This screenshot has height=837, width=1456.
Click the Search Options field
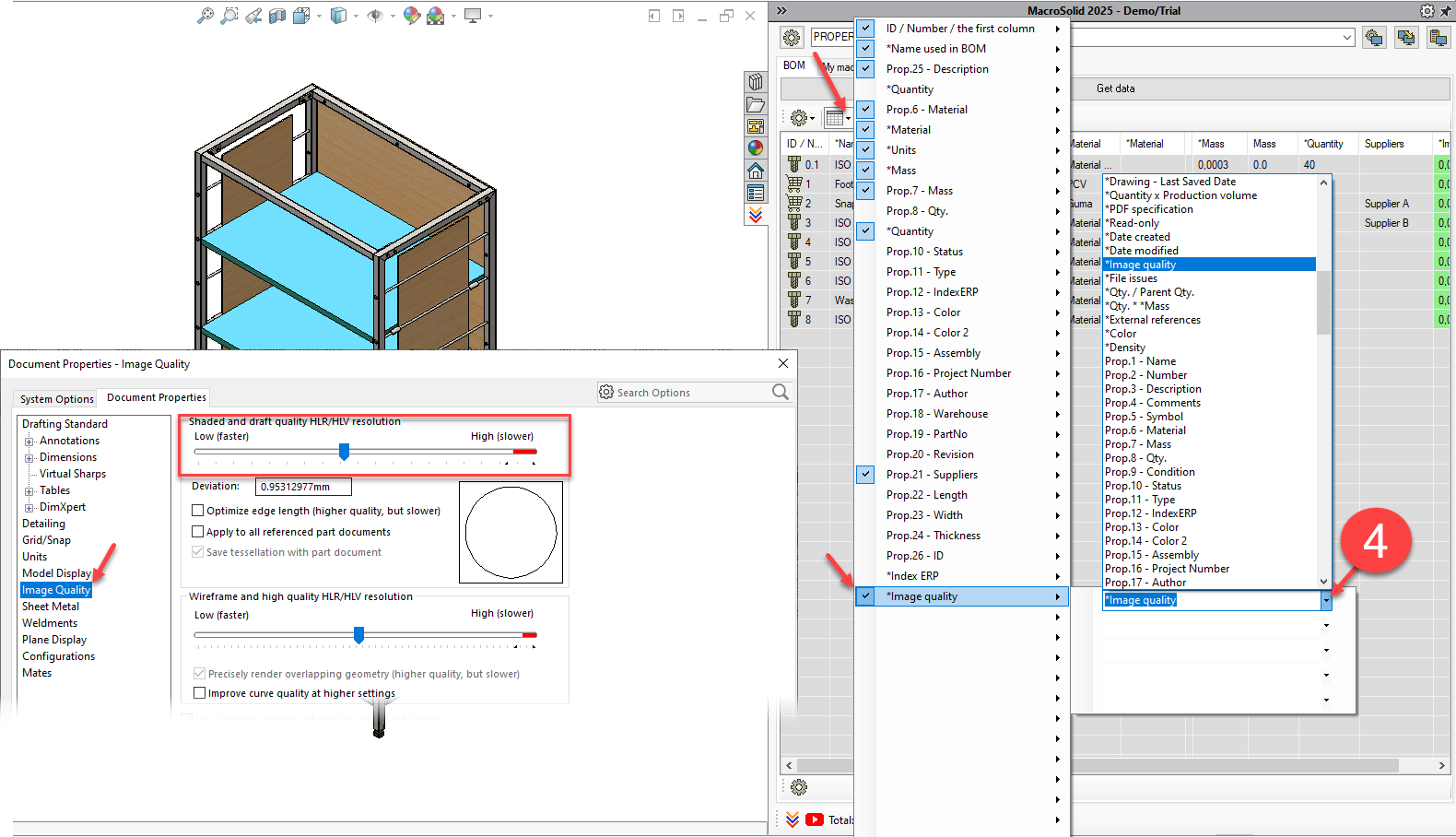click(x=694, y=393)
